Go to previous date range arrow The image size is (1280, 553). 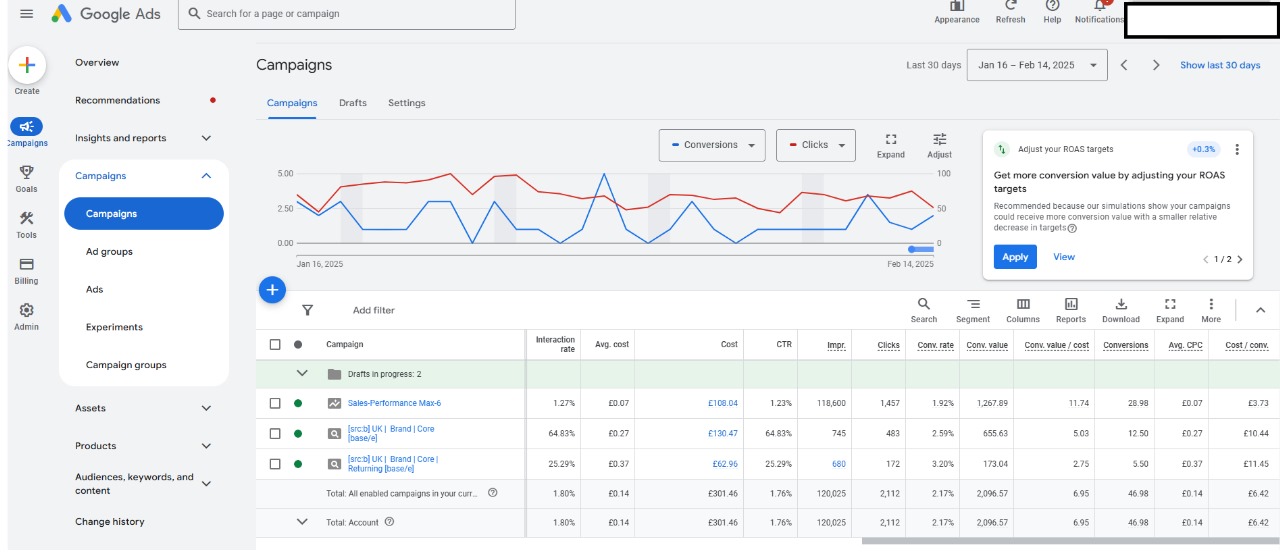(x=1124, y=65)
